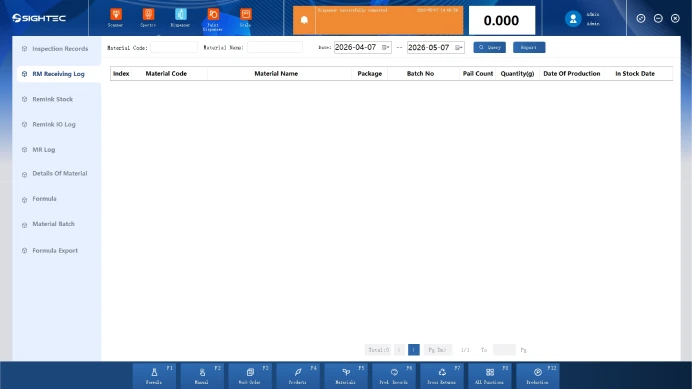This screenshot has height=389, width=692.
Task: Click the Package column header
Action: pyautogui.click(x=369, y=74)
